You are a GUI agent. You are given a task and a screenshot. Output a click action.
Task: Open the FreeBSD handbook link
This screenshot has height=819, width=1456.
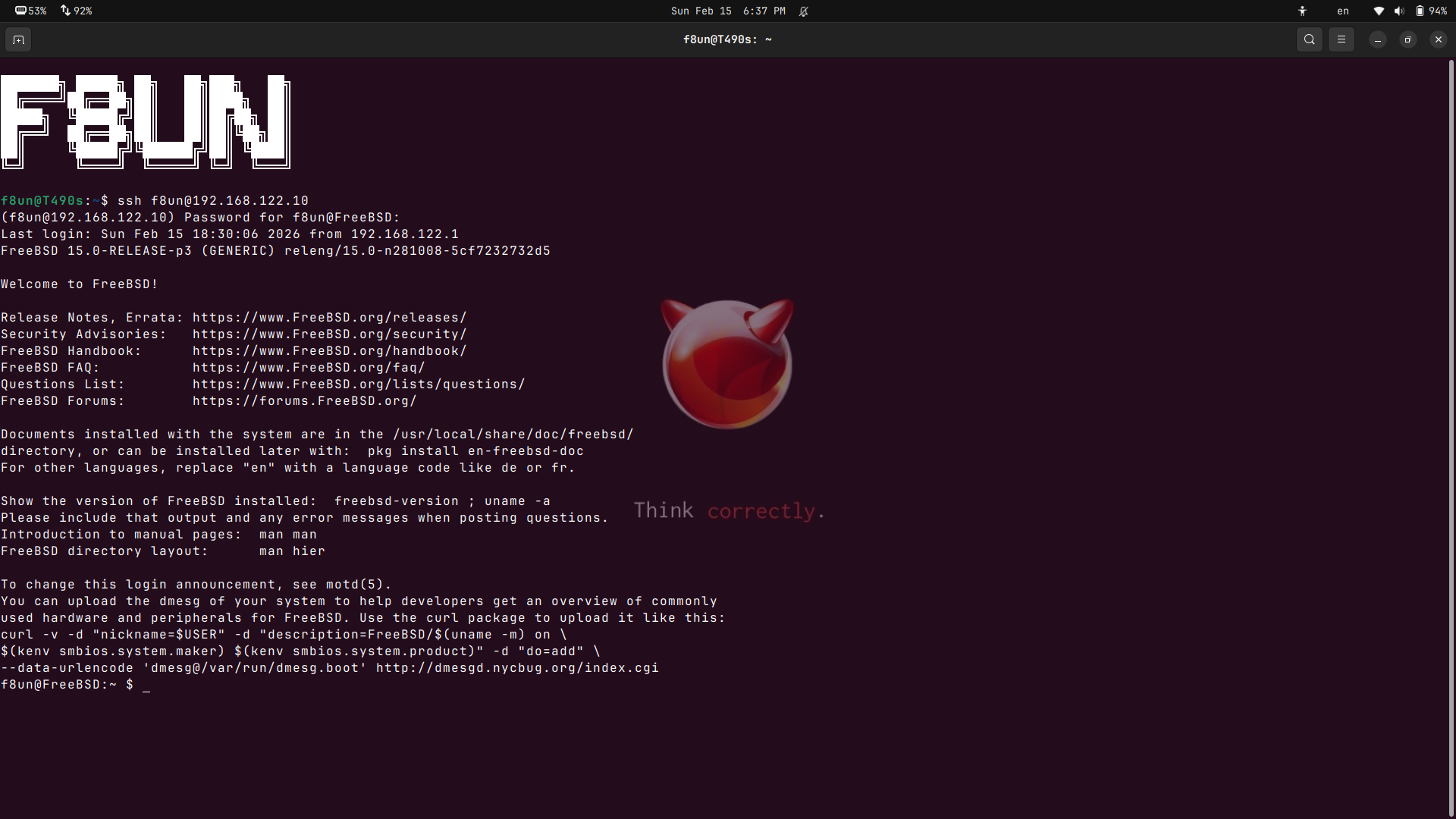[x=329, y=351]
